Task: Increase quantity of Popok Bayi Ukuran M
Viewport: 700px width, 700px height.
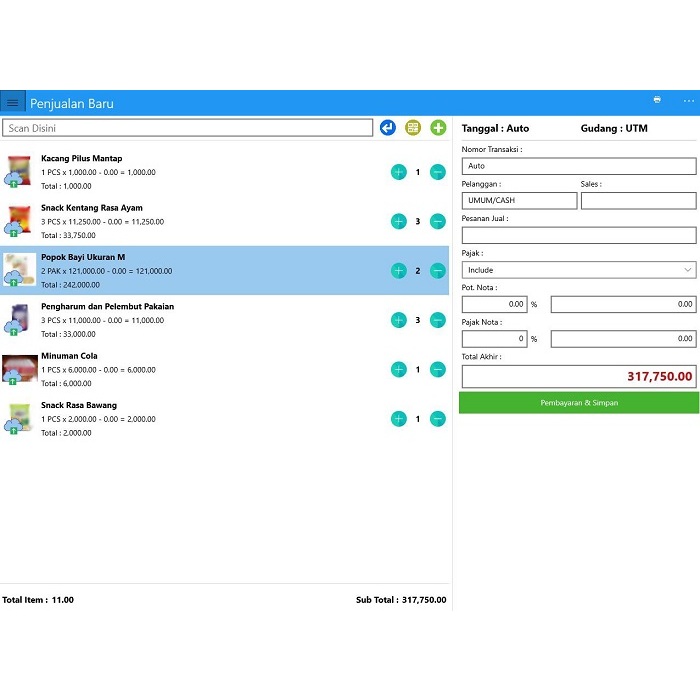Action: point(399,271)
